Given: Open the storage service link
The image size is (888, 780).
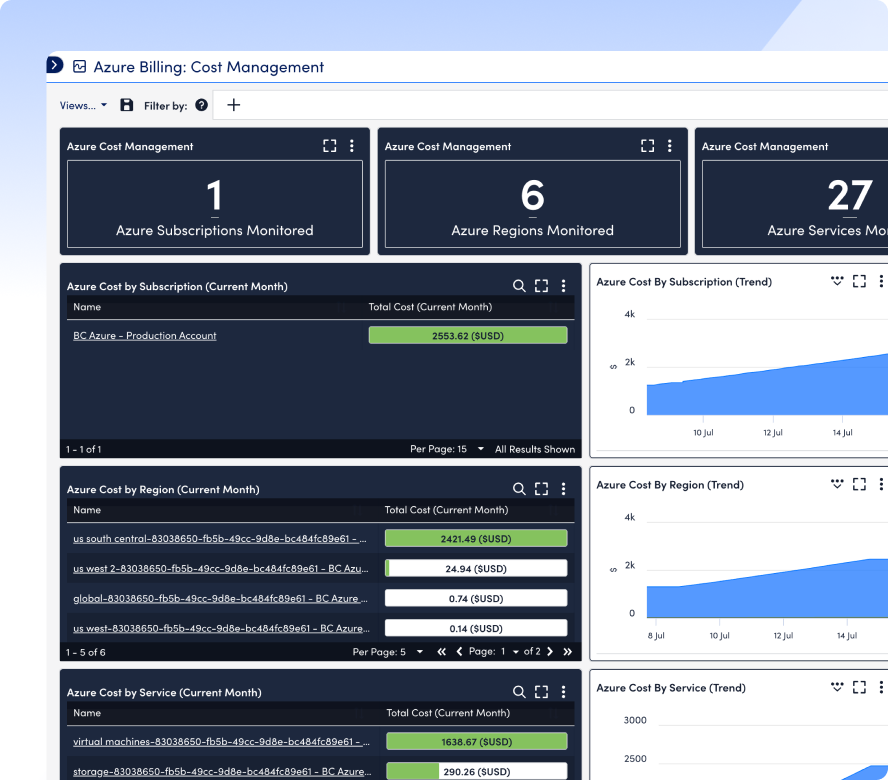Looking at the screenshot, I should pos(222,772).
